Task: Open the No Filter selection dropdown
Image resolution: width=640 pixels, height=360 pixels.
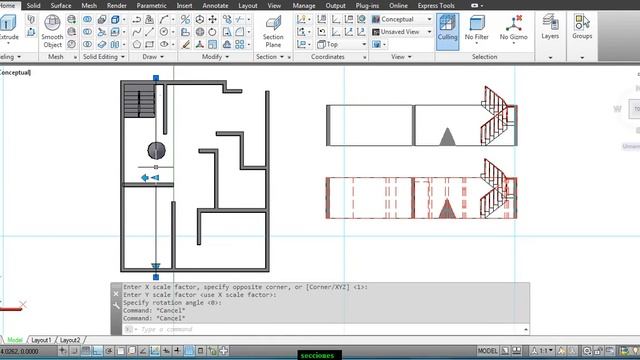Action: pyautogui.click(x=476, y=29)
